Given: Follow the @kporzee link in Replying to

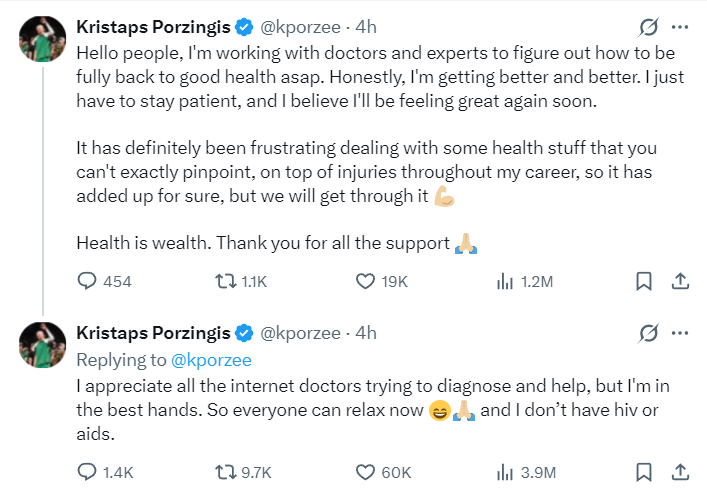Looking at the screenshot, I should pyautogui.click(x=211, y=360).
